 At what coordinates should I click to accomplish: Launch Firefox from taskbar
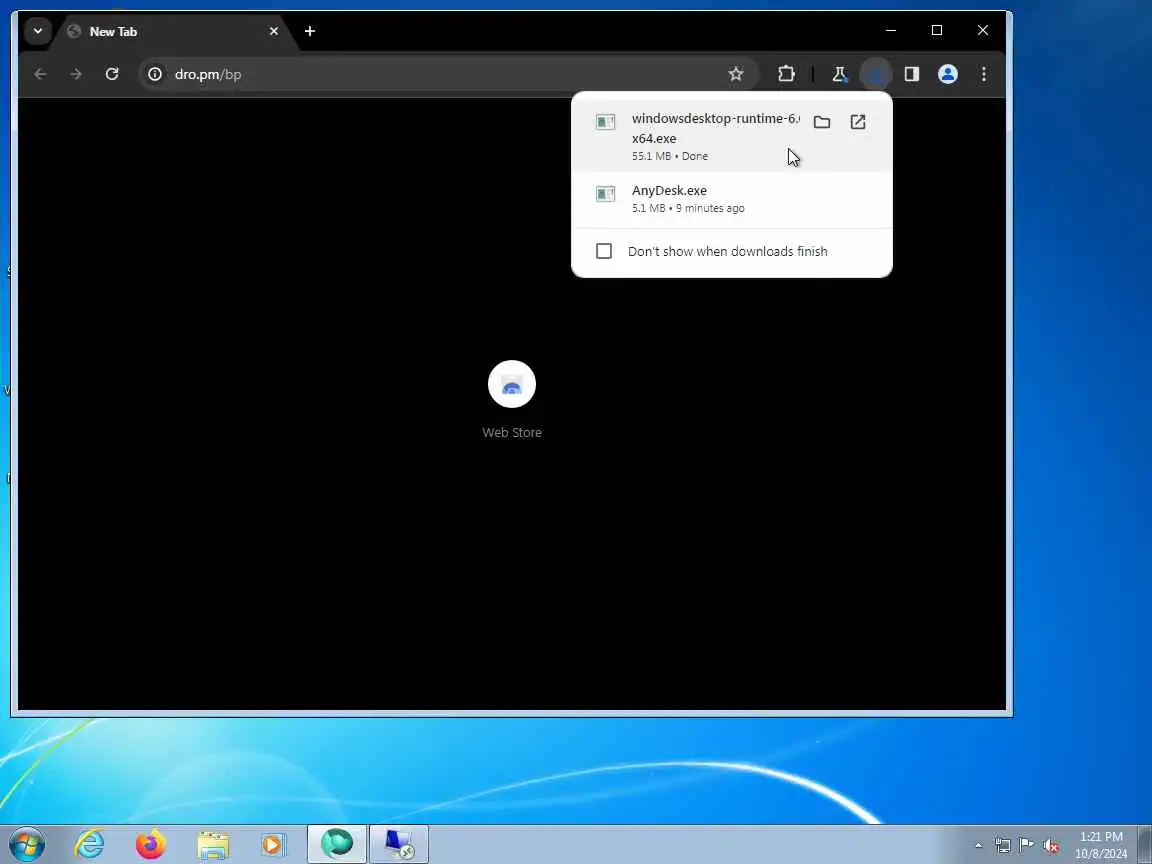(151, 845)
